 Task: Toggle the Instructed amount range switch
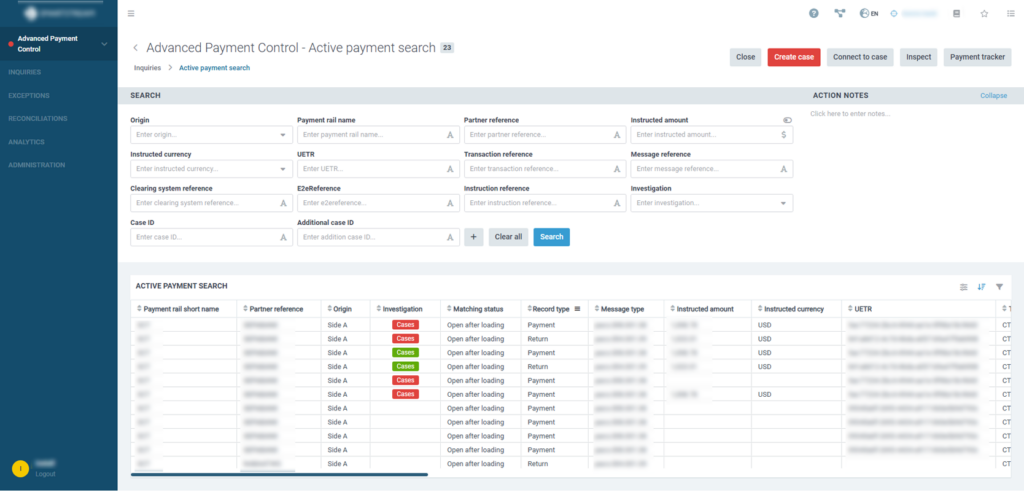pos(787,120)
